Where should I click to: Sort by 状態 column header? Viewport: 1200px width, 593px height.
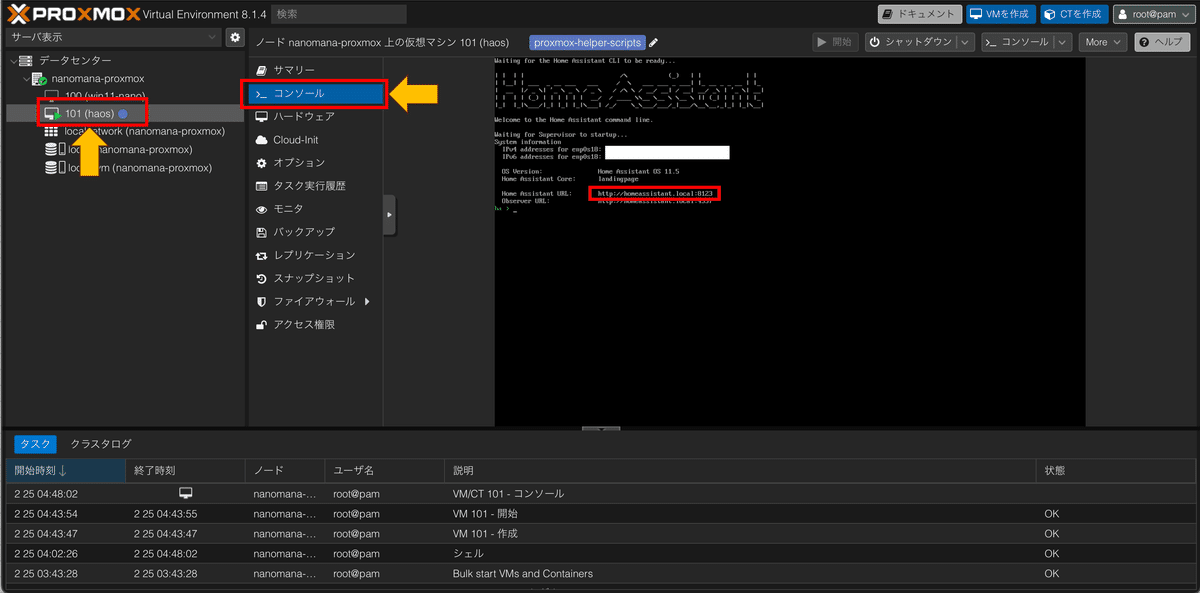point(1115,470)
